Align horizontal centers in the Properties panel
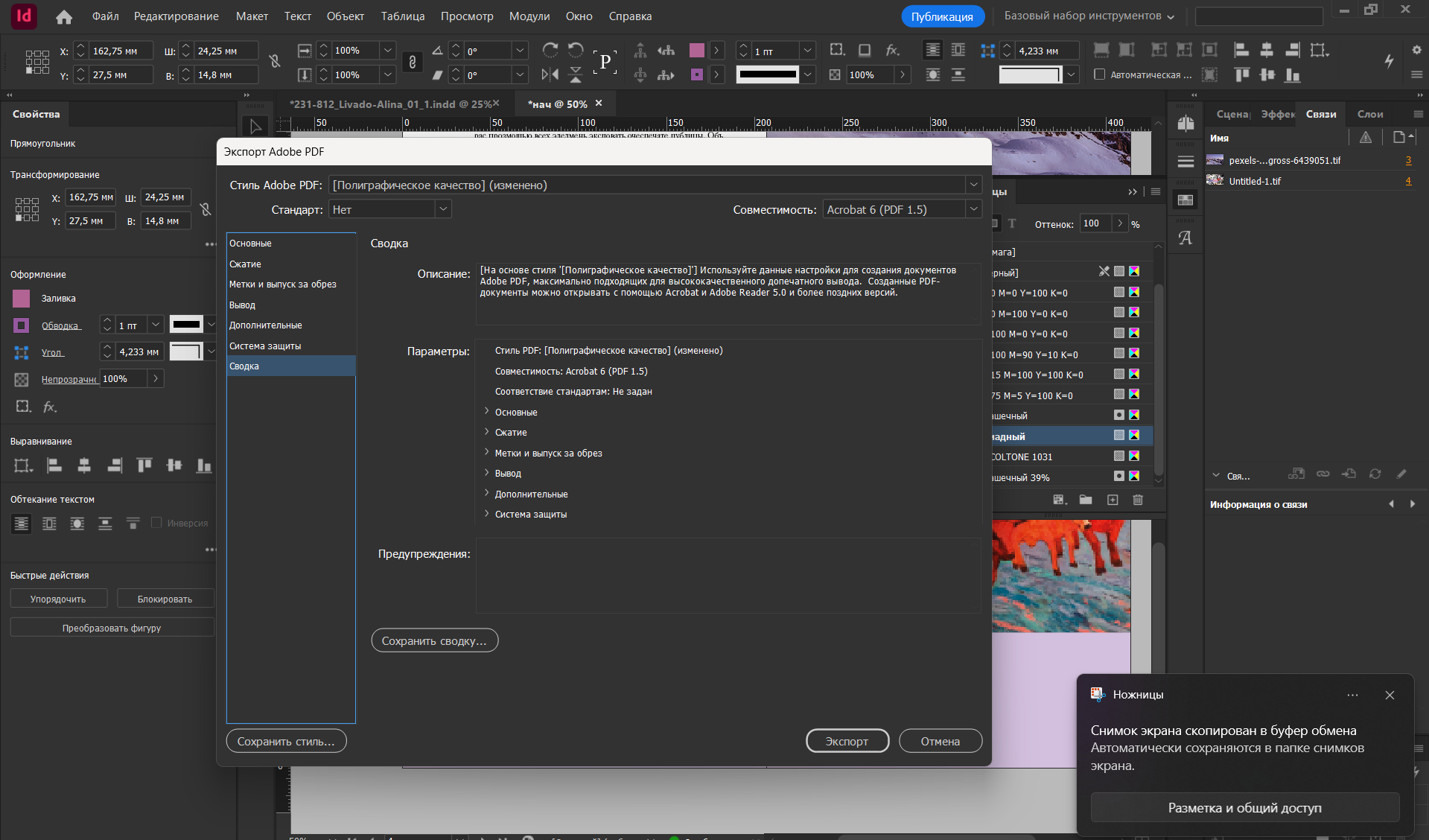 [x=84, y=465]
